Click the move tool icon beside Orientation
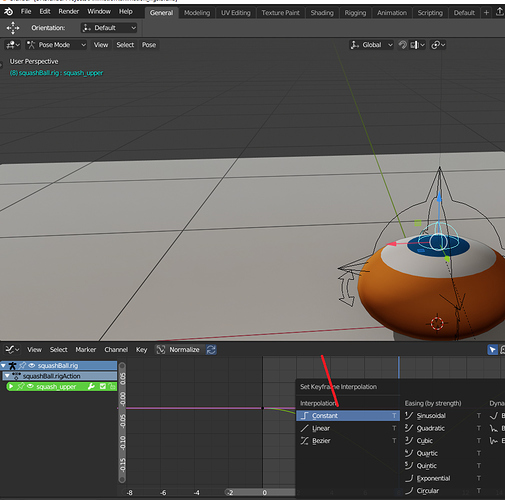Image resolution: width=505 pixels, height=500 pixels. click(13, 28)
